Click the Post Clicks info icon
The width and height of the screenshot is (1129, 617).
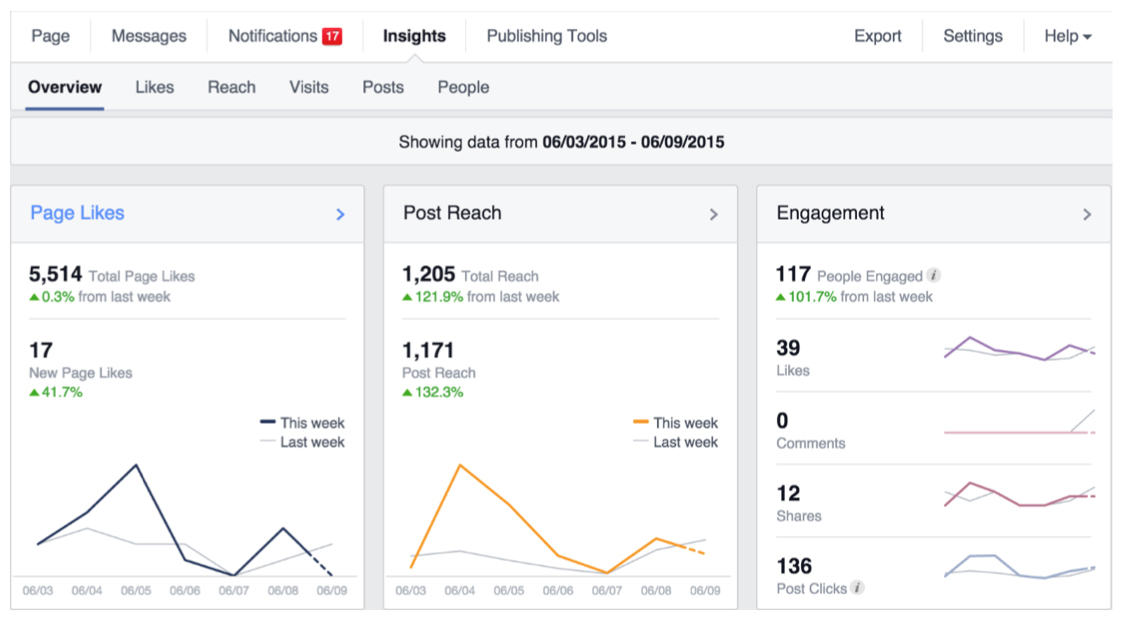point(857,587)
